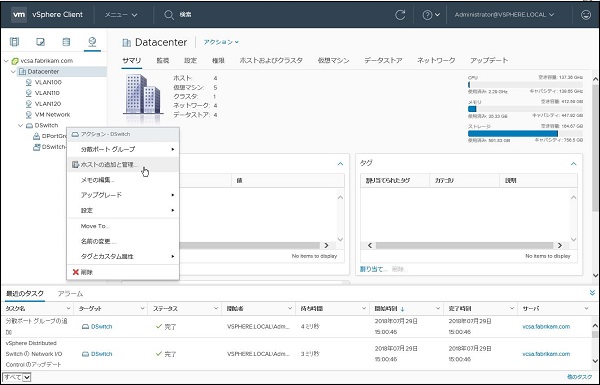This screenshot has width=600, height=385.
Task: Open DSwitch link in first task row
Action: pos(101,326)
